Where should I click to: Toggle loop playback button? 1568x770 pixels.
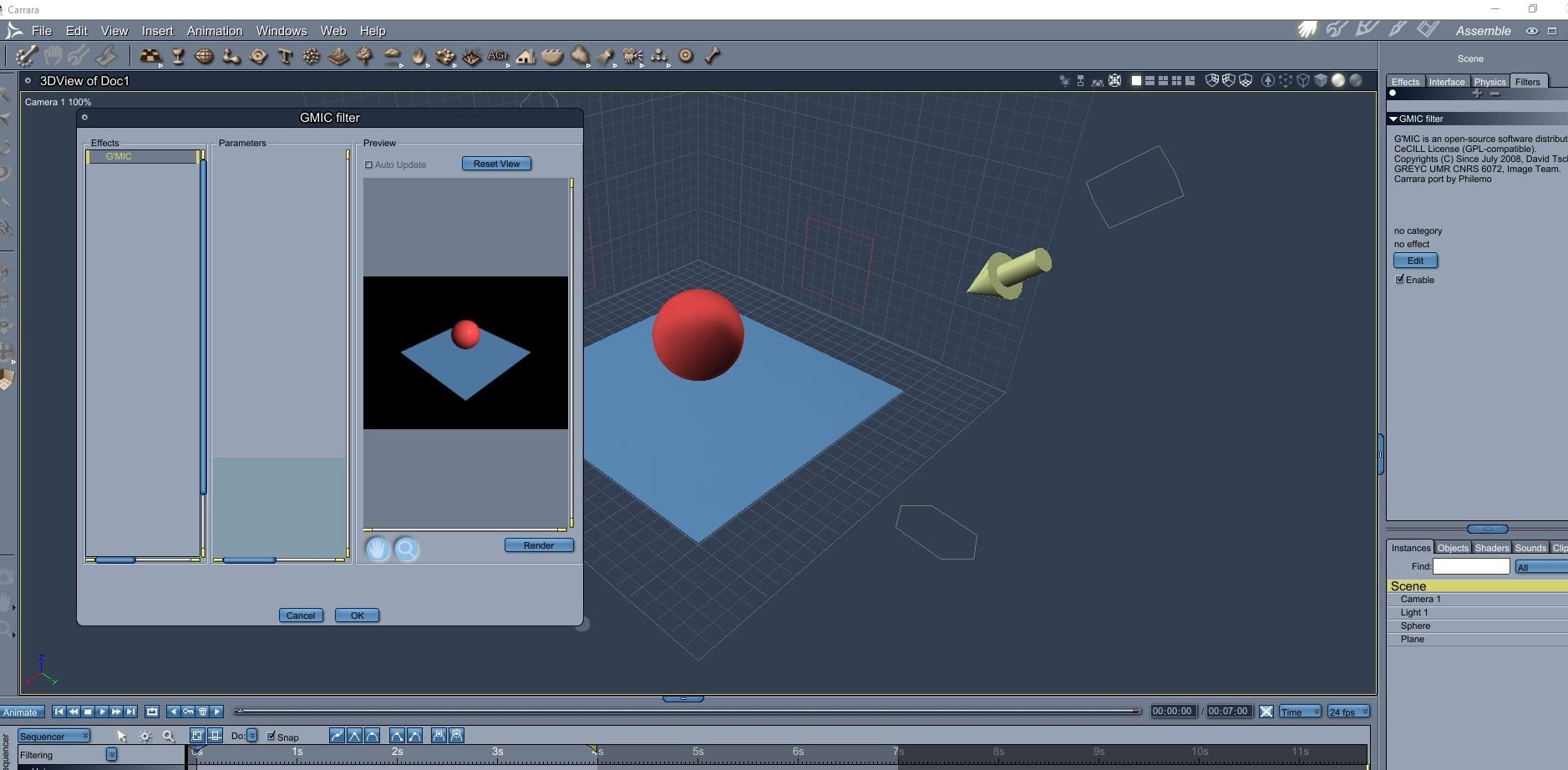[152, 712]
